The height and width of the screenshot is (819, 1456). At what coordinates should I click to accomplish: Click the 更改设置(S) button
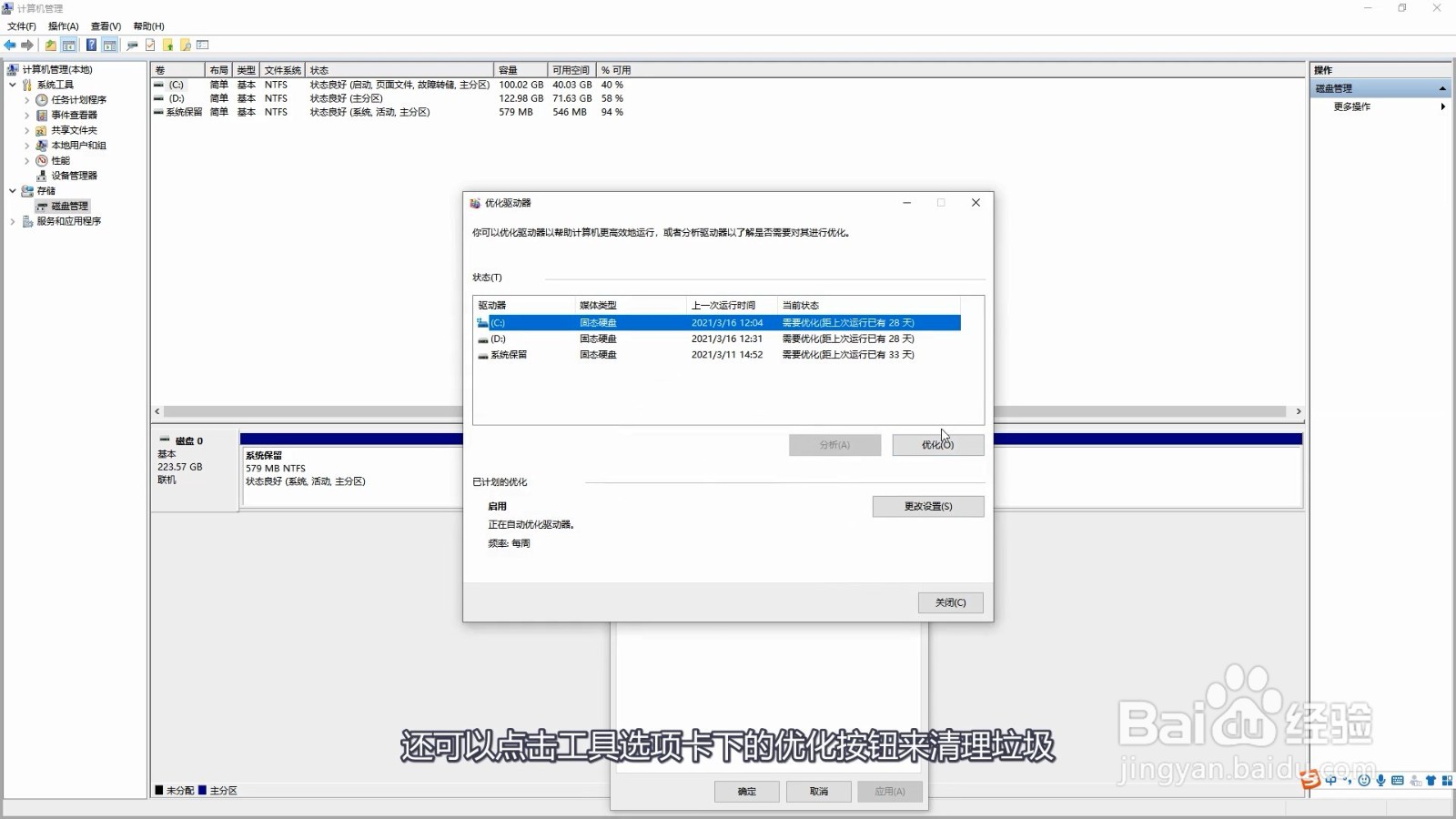[x=928, y=506]
